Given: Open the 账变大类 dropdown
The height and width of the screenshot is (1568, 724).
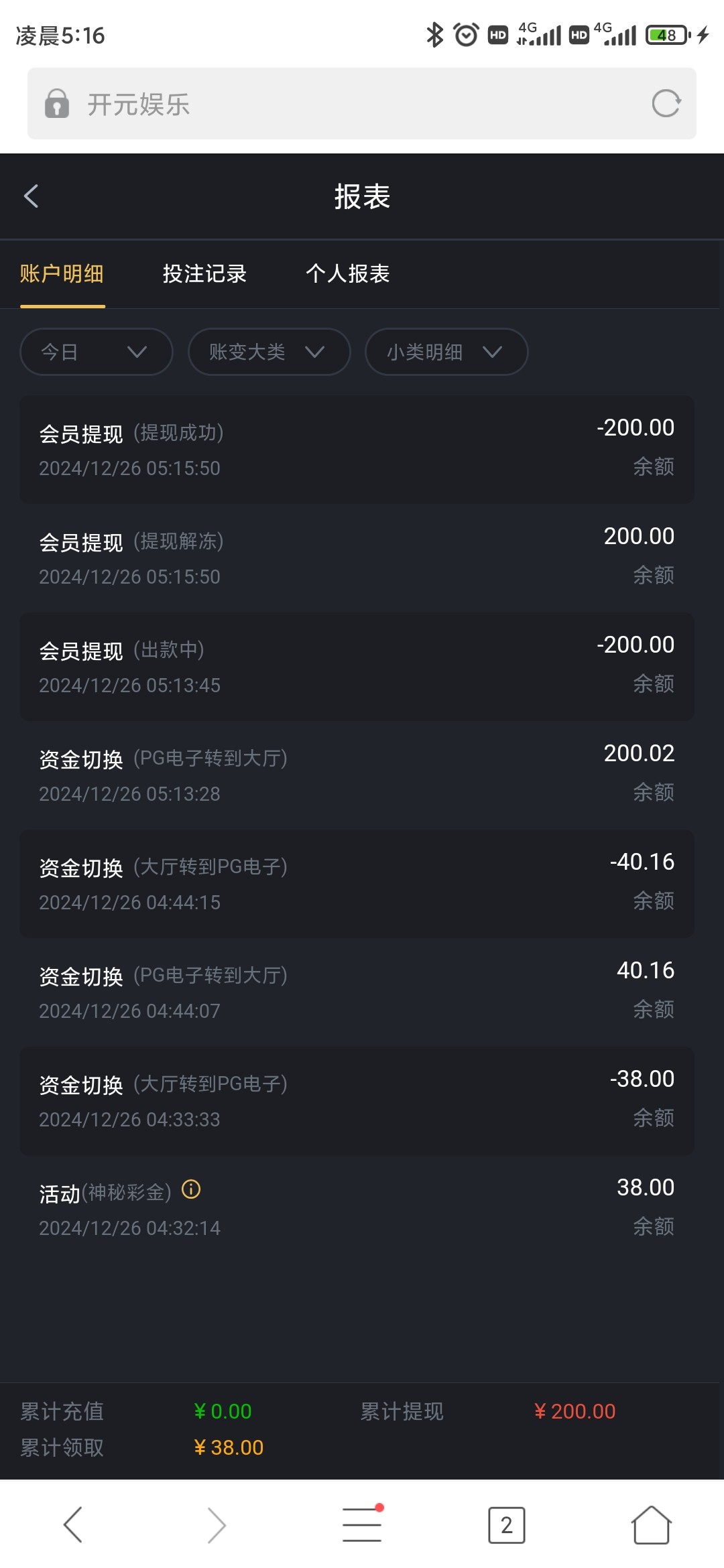Looking at the screenshot, I should tap(269, 352).
